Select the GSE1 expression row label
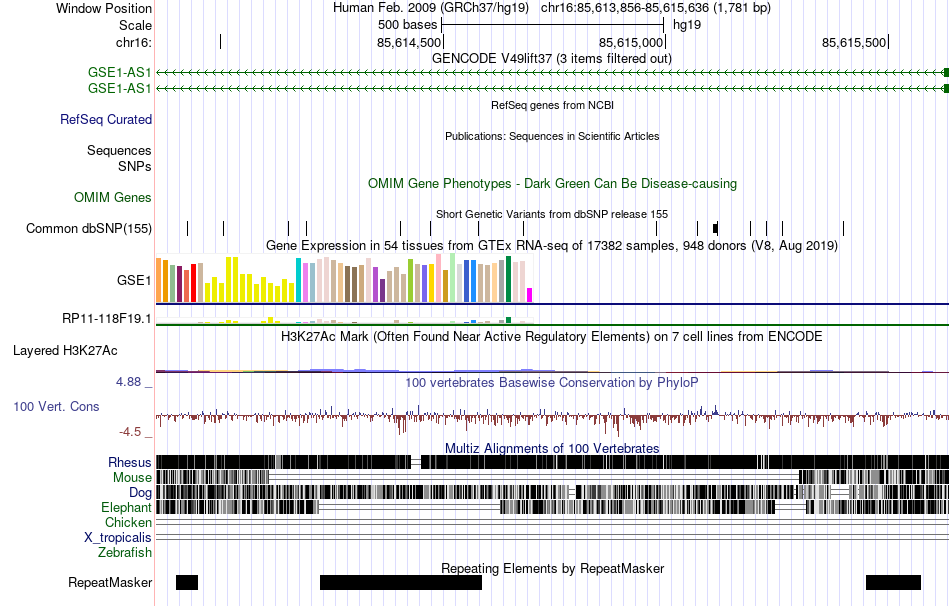Image resolution: width=950 pixels, height=606 pixels. (x=134, y=280)
